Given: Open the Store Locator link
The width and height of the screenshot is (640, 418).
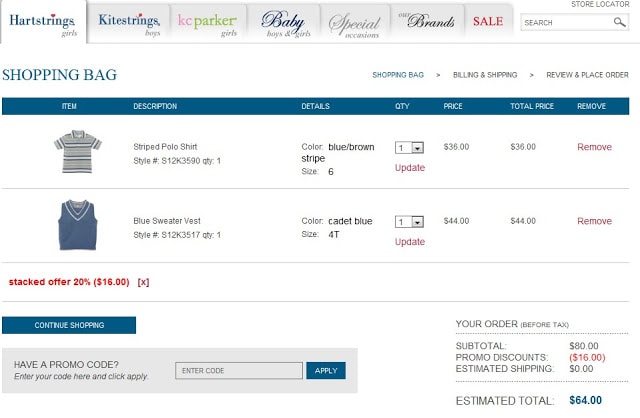Looking at the screenshot, I should click(600, 4).
